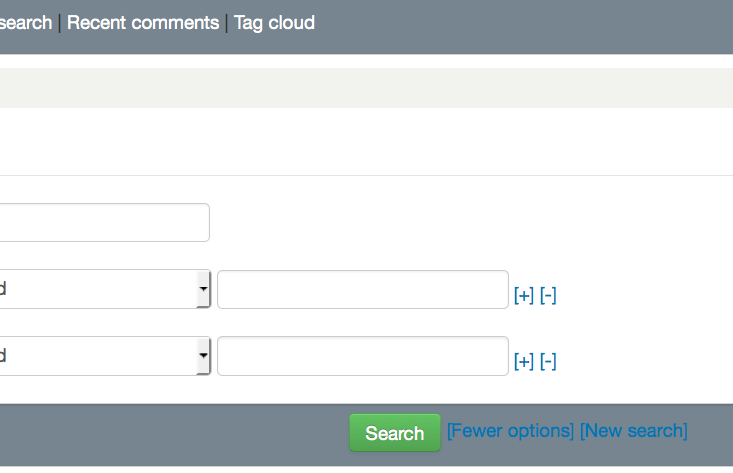Go to the Tag cloud page

coord(274,23)
